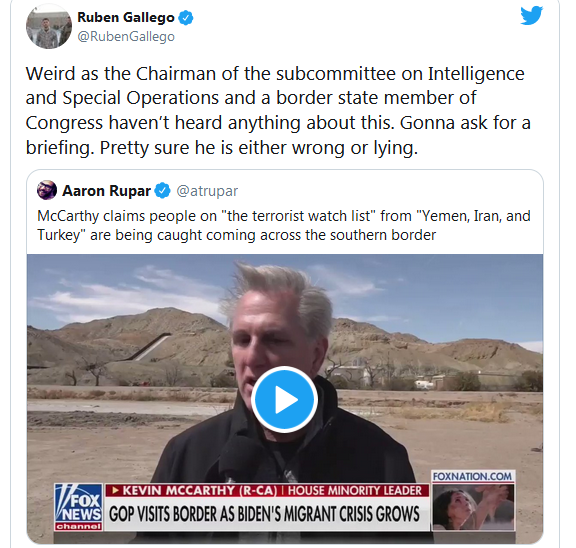Viewport: 576px width, 548px height.
Task: Click Ruben Gallego's blue verified badge
Action: (186, 18)
